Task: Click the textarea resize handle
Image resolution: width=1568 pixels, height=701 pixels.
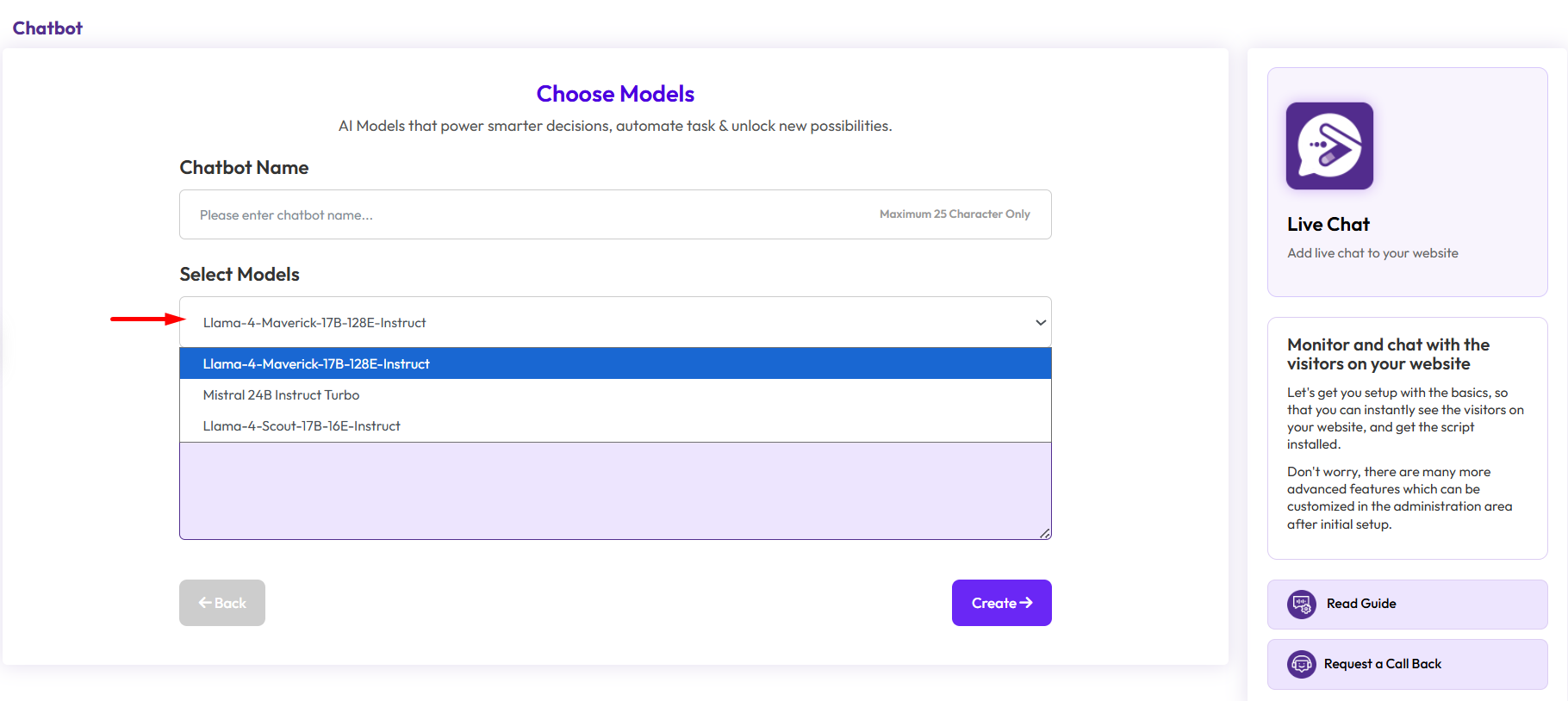Action: pyautogui.click(x=1044, y=533)
